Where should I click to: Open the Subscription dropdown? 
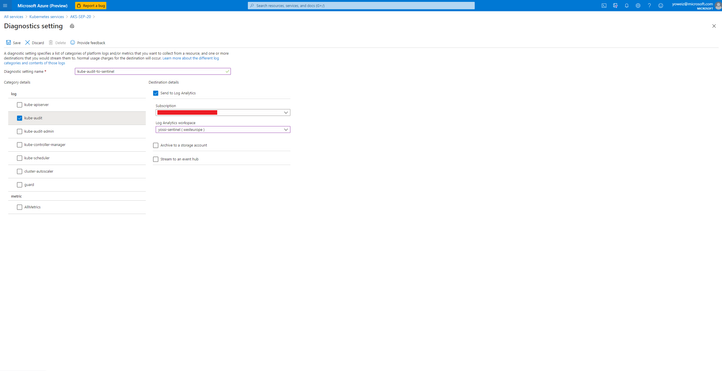click(223, 112)
